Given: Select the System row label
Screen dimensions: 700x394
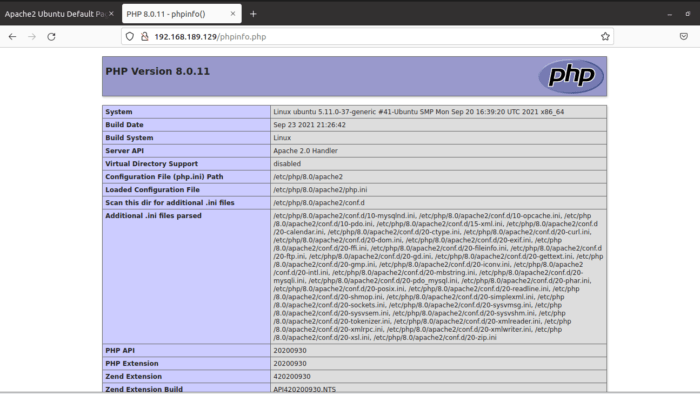Looking at the screenshot, I should coord(119,112).
